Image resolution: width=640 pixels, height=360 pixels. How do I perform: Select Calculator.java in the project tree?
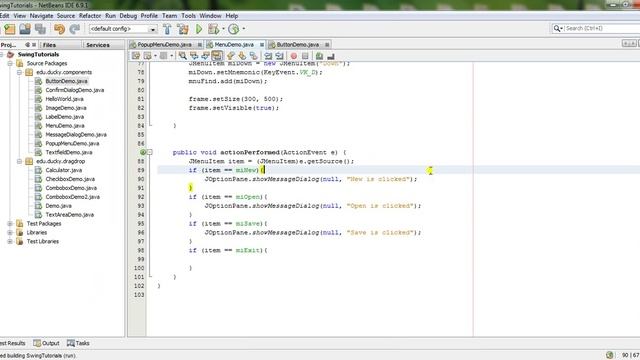tap(63, 170)
